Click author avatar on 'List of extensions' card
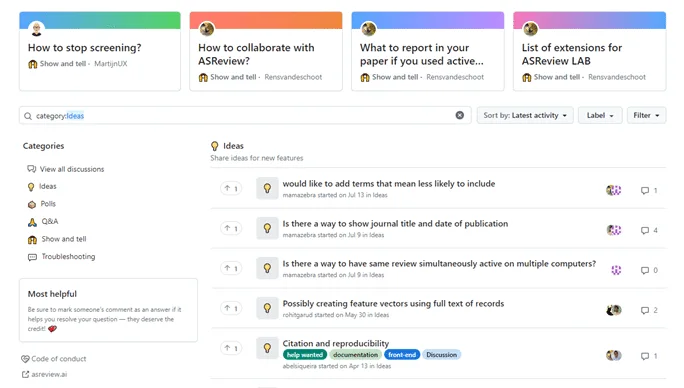The image size is (684, 388). coord(530,29)
